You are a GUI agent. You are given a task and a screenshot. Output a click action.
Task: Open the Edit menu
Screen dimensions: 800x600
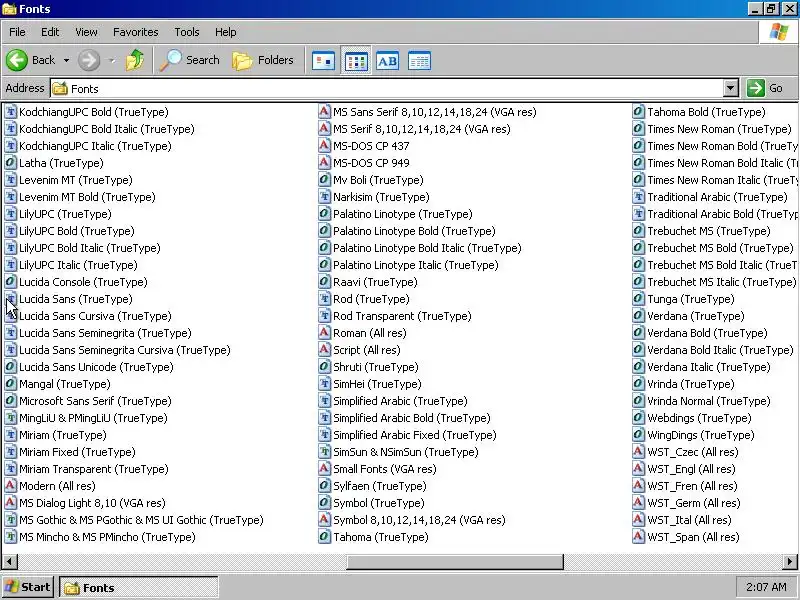pyautogui.click(x=50, y=32)
